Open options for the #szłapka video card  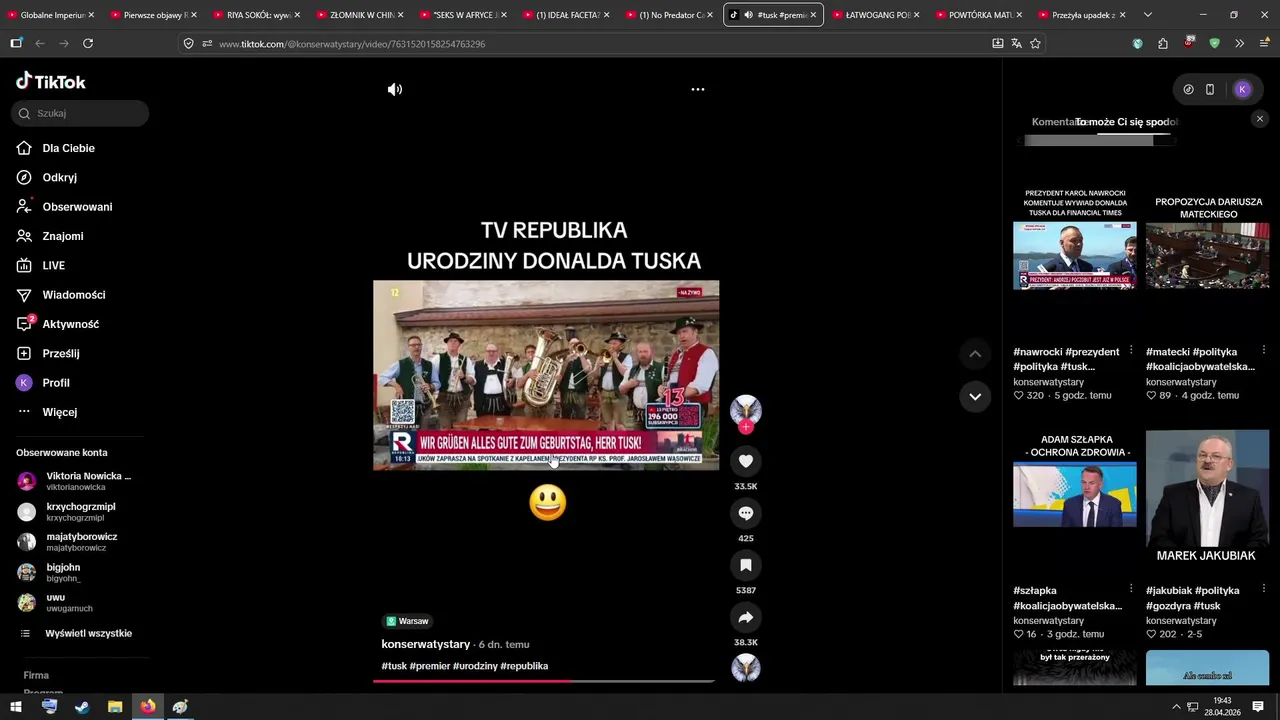pyautogui.click(x=1131, y=589)
